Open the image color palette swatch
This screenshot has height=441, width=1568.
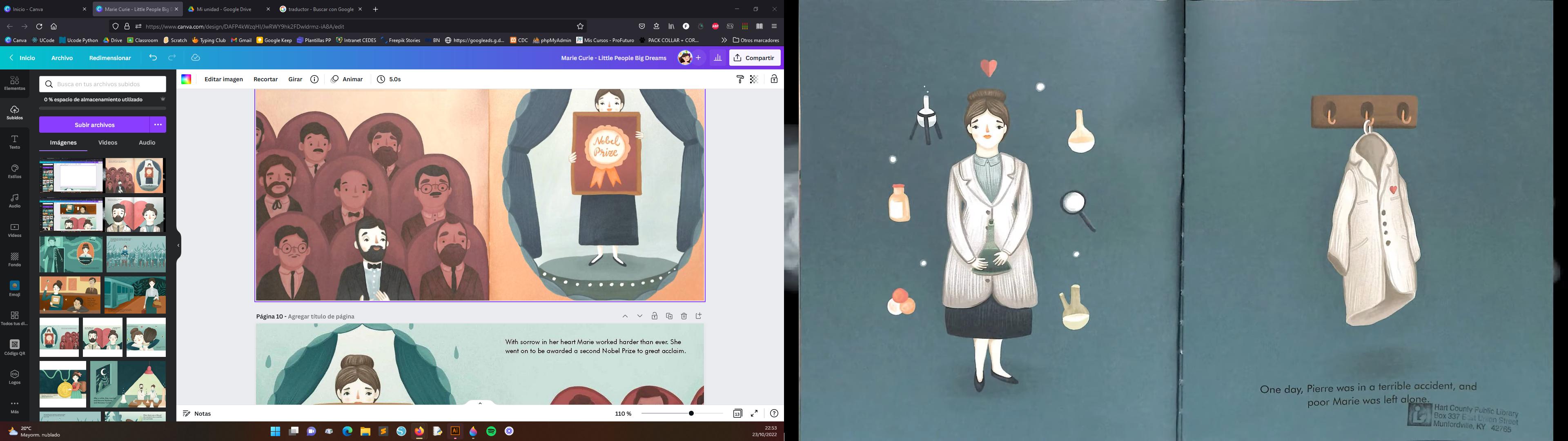(x=186, y=79)
